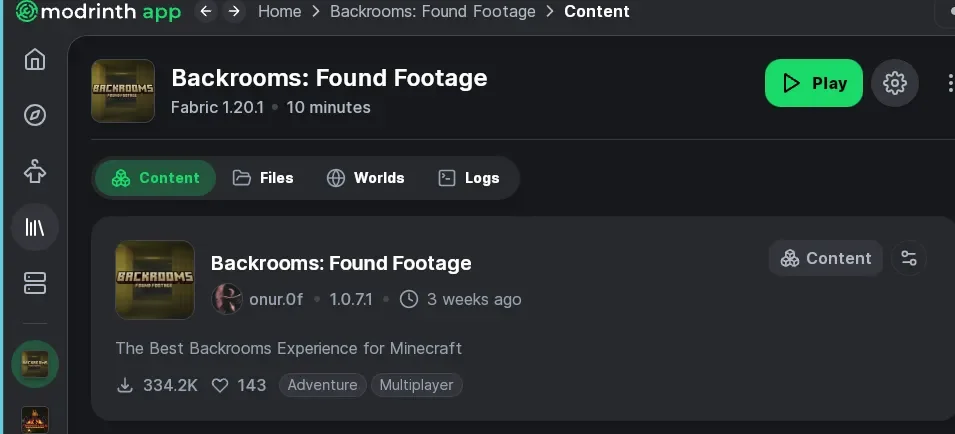
Task: Click the Content button on modpack card
Action: tap(826, 258)
